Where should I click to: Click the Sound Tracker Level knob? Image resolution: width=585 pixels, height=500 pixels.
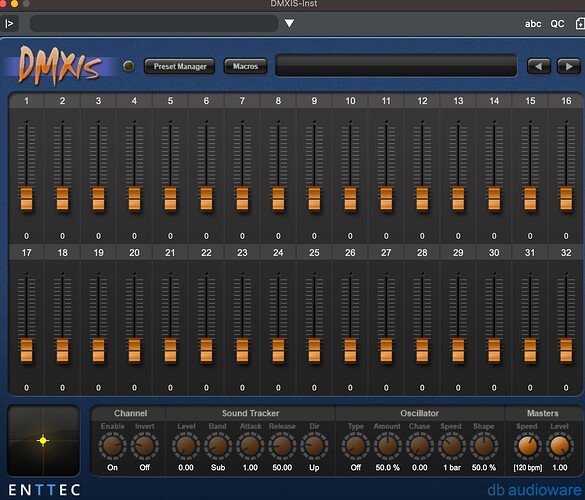(186, 446)
